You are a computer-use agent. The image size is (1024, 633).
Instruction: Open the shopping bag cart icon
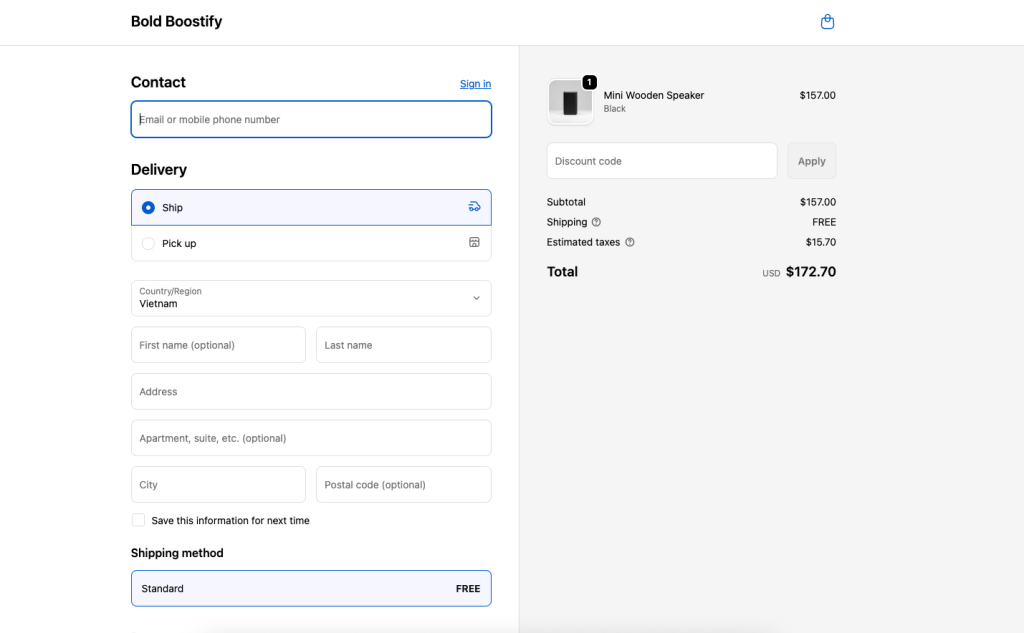pos(827,22)
